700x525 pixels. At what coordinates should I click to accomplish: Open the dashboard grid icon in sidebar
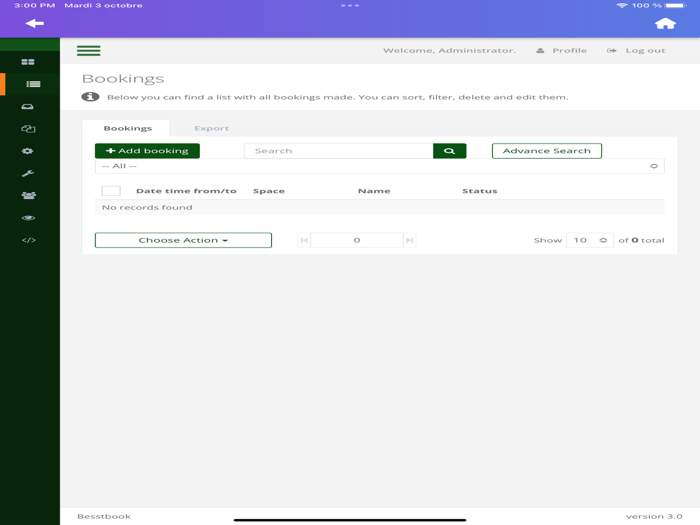pyautogui.click(x=28, y=62)
